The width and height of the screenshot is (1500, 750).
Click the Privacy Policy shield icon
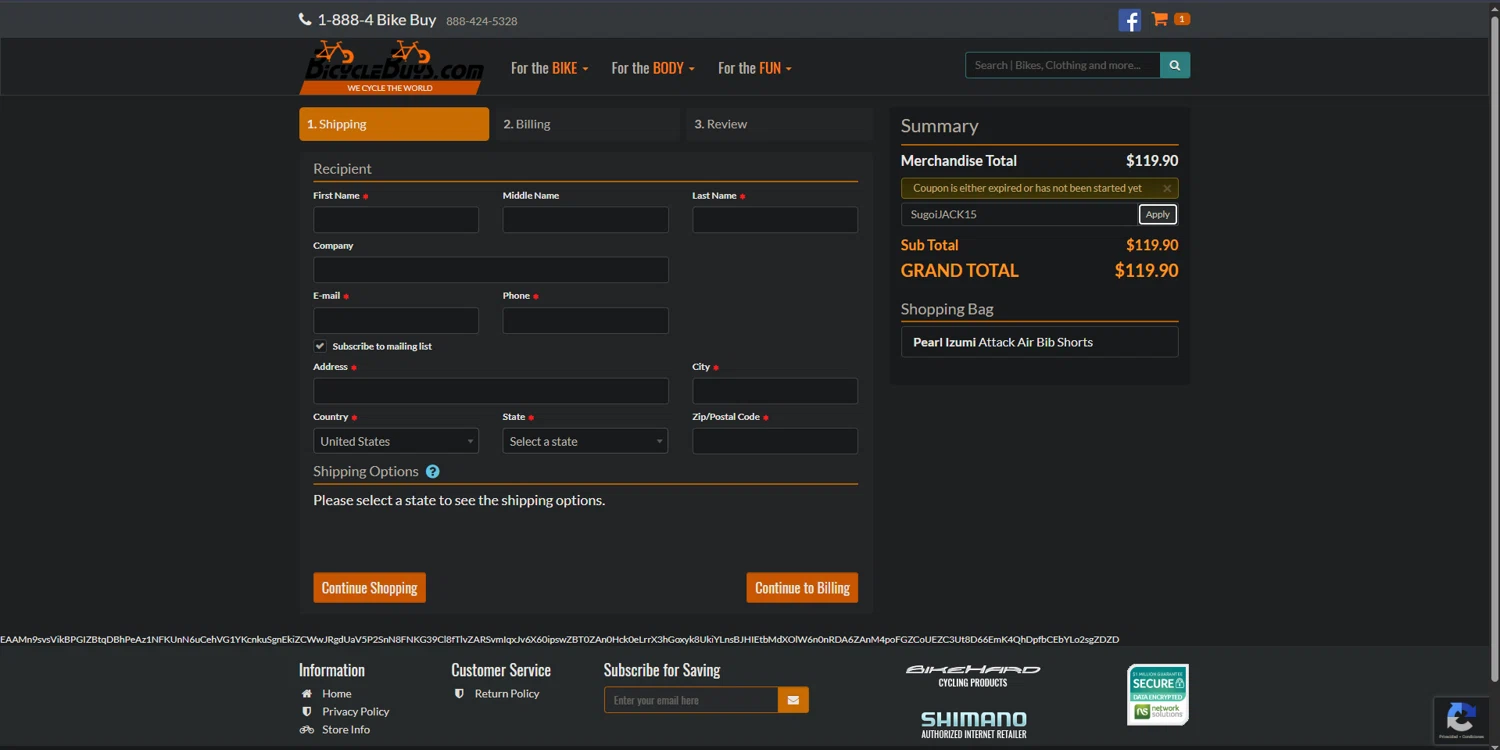point(307,712)
